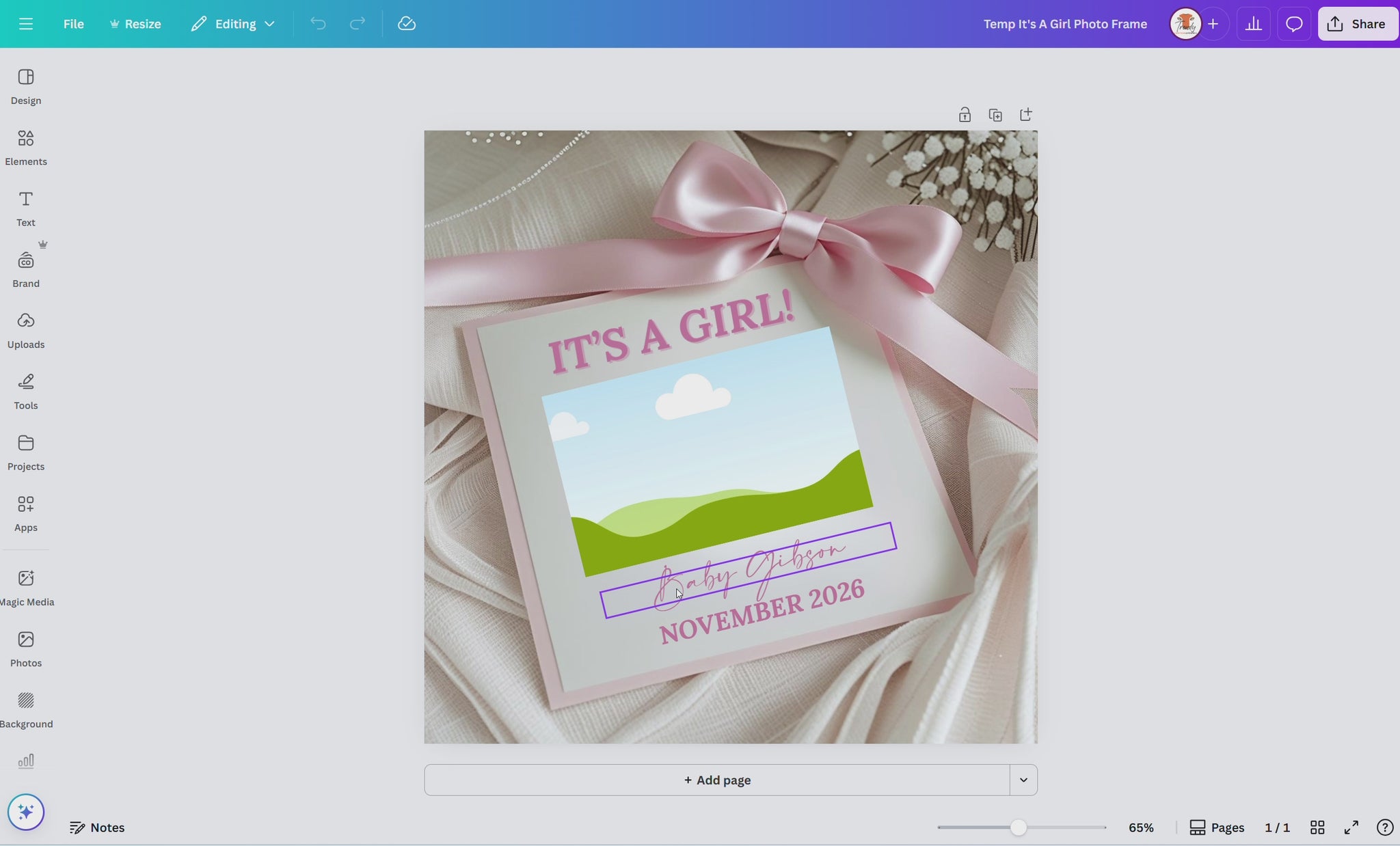Open Magic Media app
Image resolution: width=1400 pixels, height=846 pixels.
coord(26,588)
